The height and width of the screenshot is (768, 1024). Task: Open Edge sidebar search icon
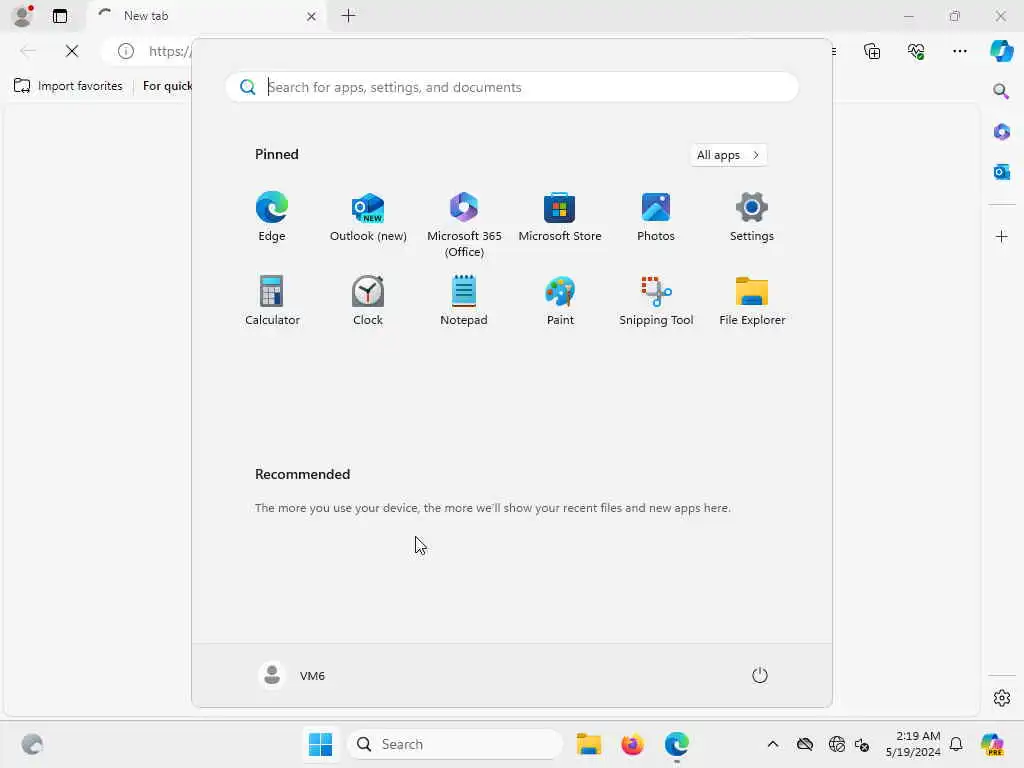(x=1001, y=91)
